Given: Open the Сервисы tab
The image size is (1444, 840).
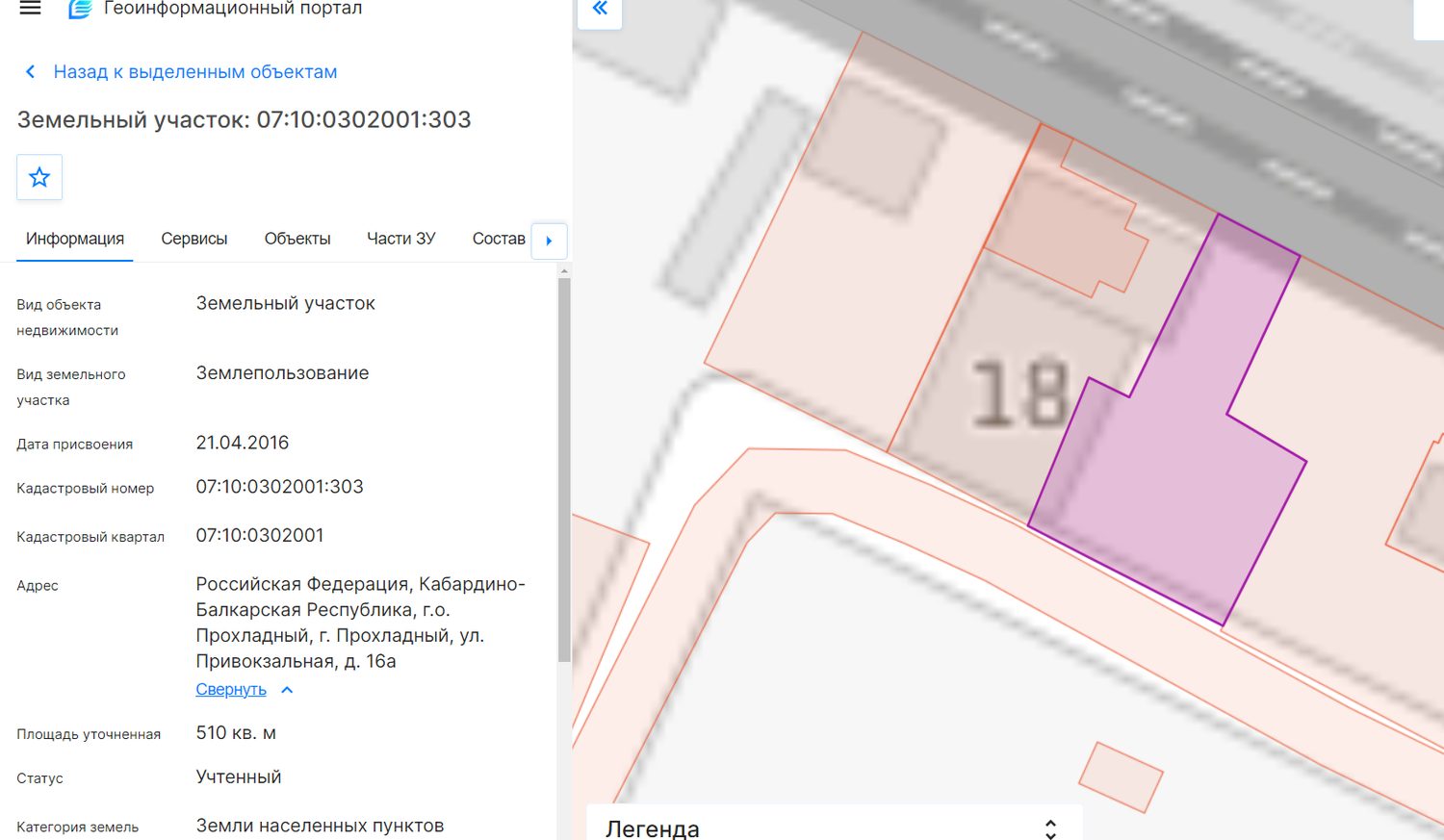Looking at the screenshot, I should [x=194, y=239].
